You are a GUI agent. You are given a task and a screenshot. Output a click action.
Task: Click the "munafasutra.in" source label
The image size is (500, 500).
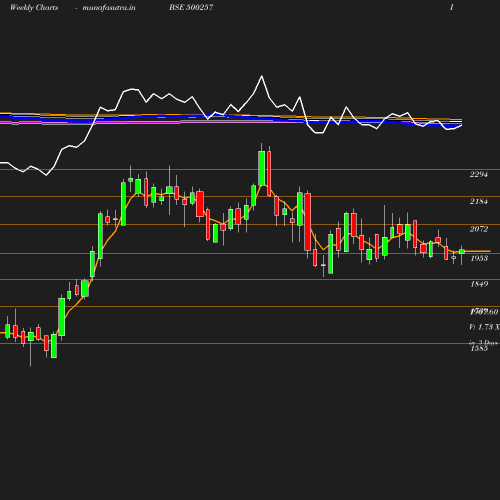109,7
